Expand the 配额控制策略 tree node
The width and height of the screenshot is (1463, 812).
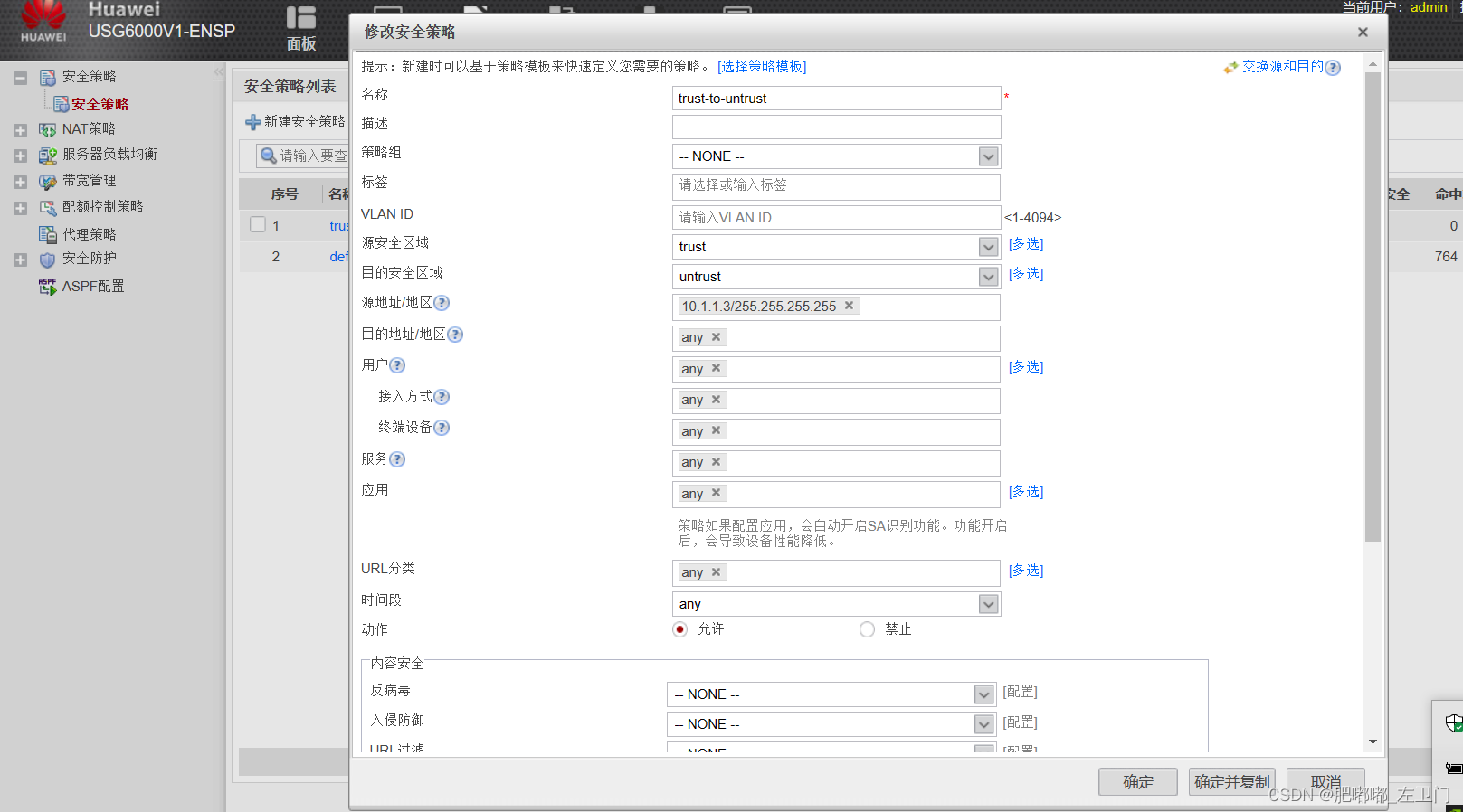point(20,208)
